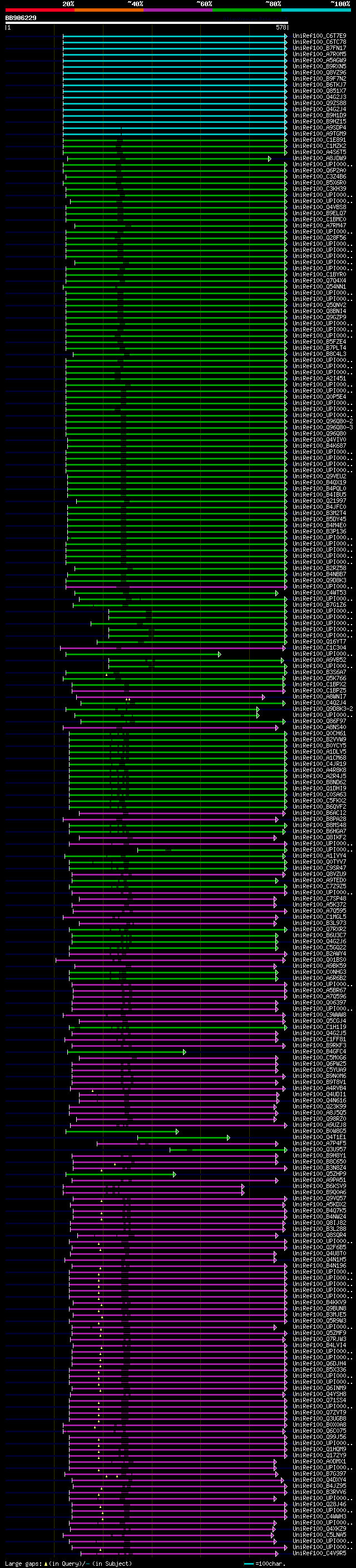Select hit UniRef100_B6TKJ7
This screenshot has height=1568, width=356.
pos(319,85)
